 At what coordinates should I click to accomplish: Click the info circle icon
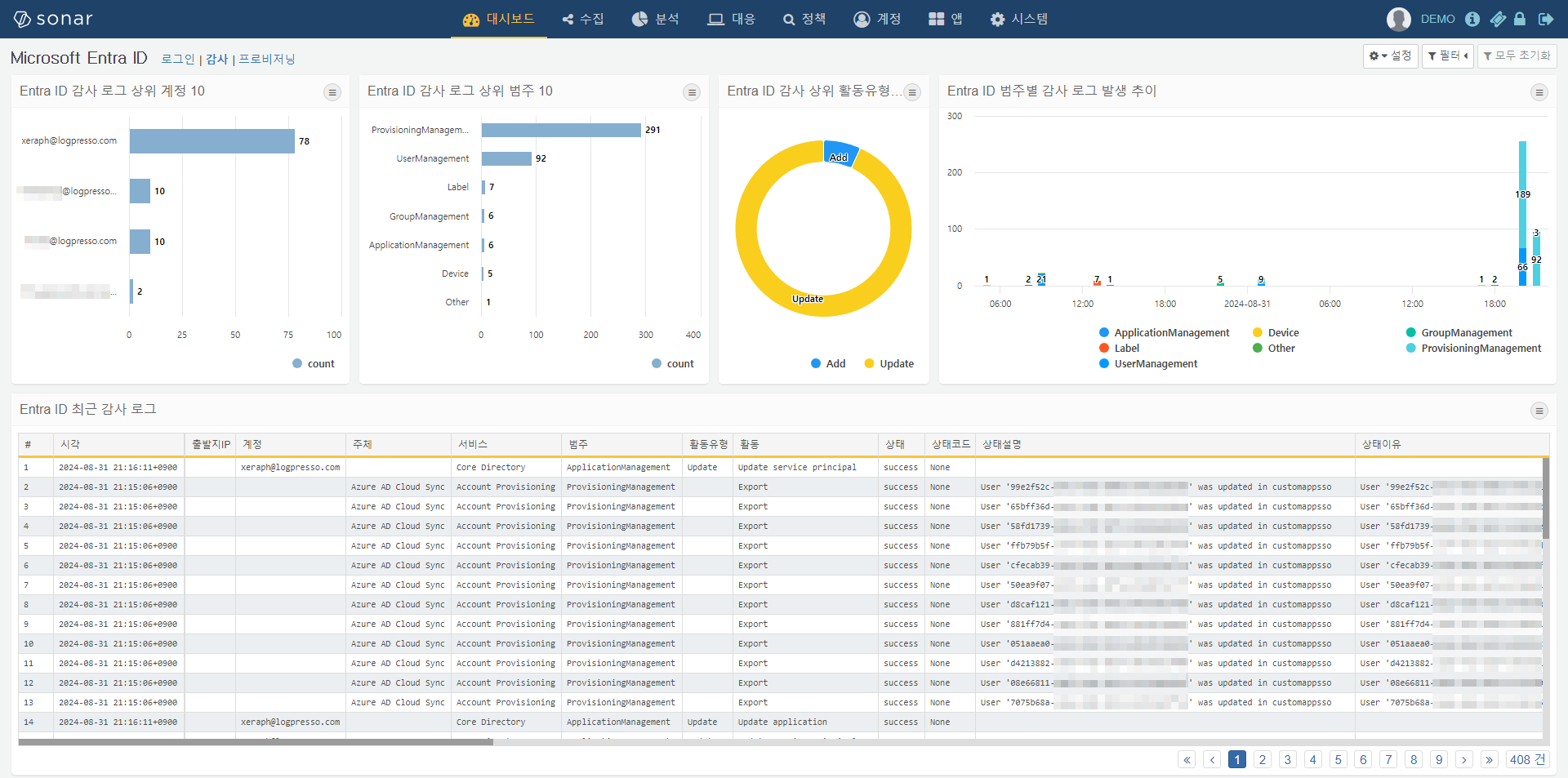click(x=1472, y=19)
